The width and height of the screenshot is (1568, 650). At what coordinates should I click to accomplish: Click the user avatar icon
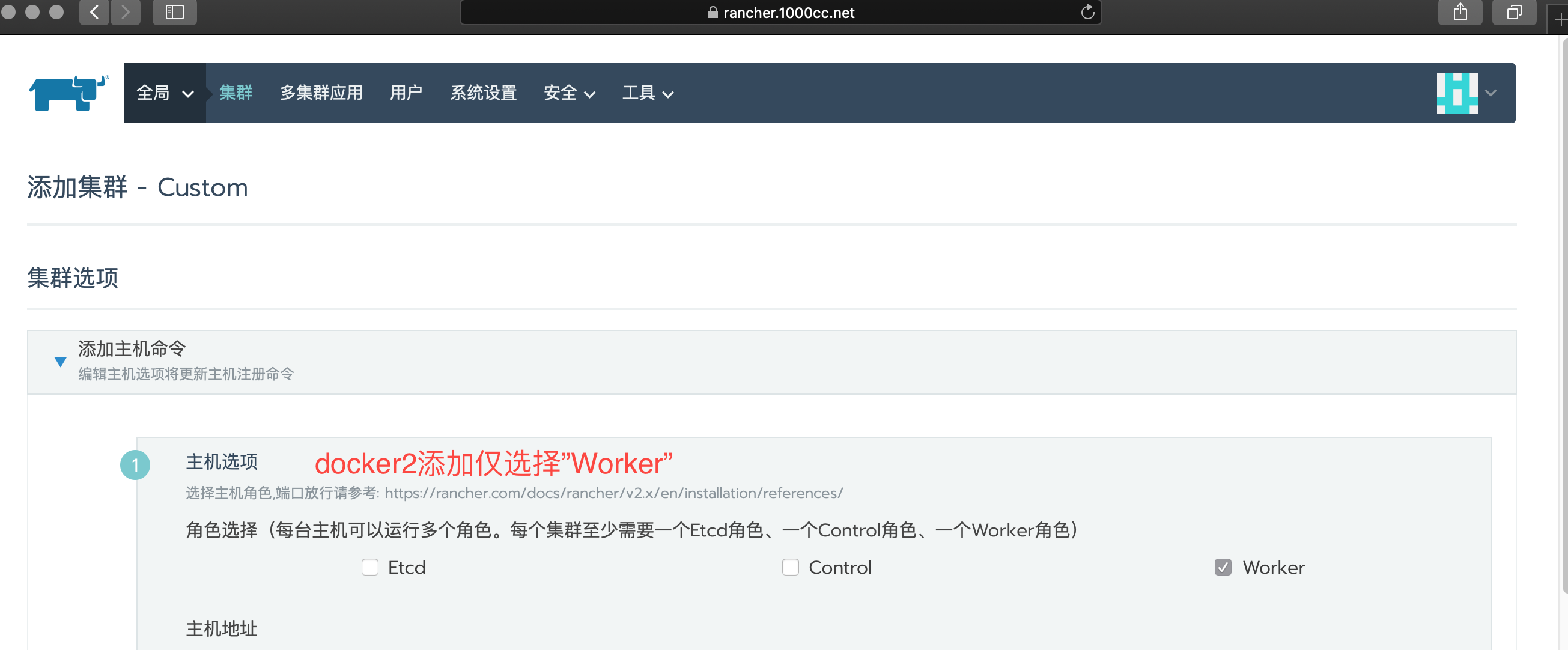1457,93
